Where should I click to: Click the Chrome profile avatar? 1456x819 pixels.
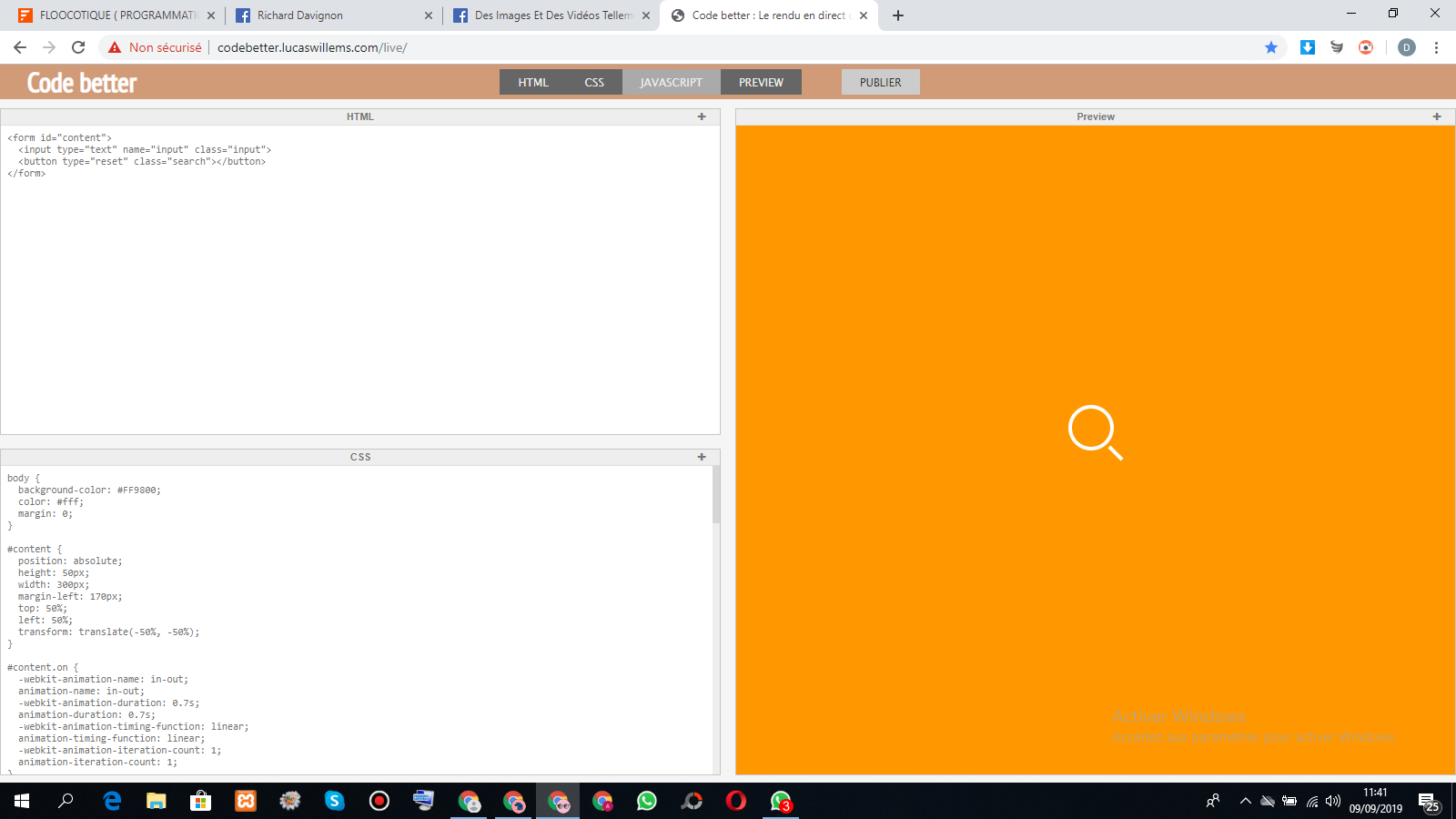pos(1406,47)
